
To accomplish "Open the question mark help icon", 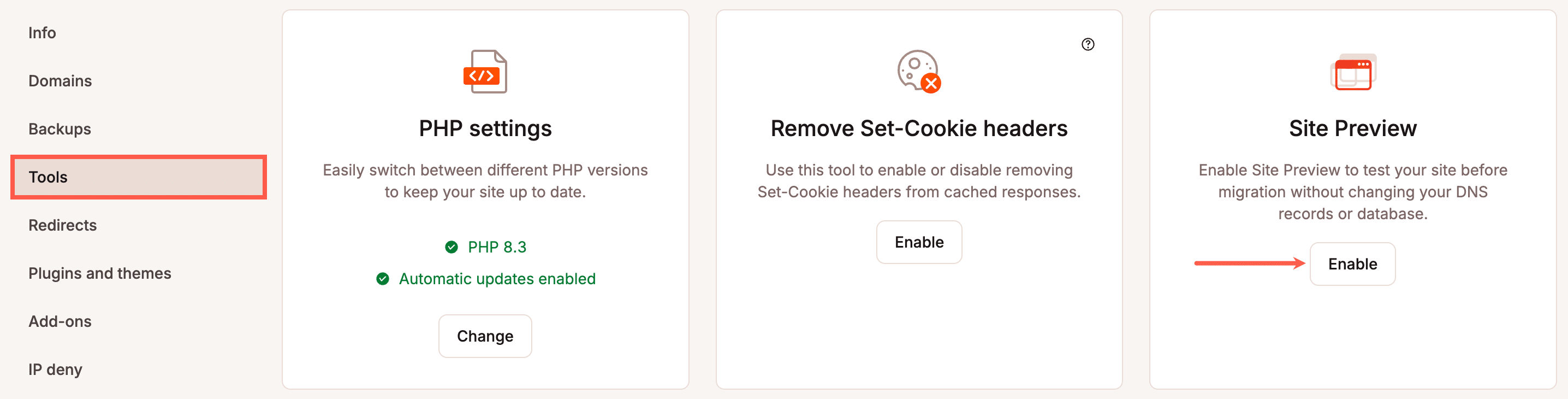I will click(x=1088, y=44).
